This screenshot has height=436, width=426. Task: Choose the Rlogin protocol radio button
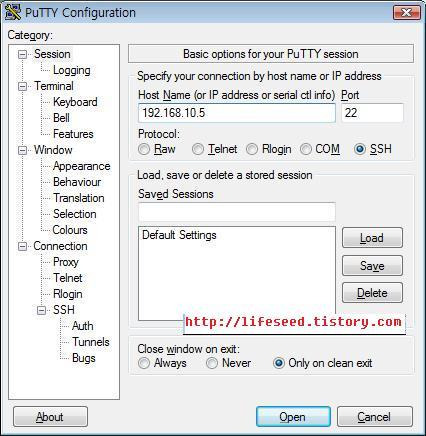click(252, 149)
